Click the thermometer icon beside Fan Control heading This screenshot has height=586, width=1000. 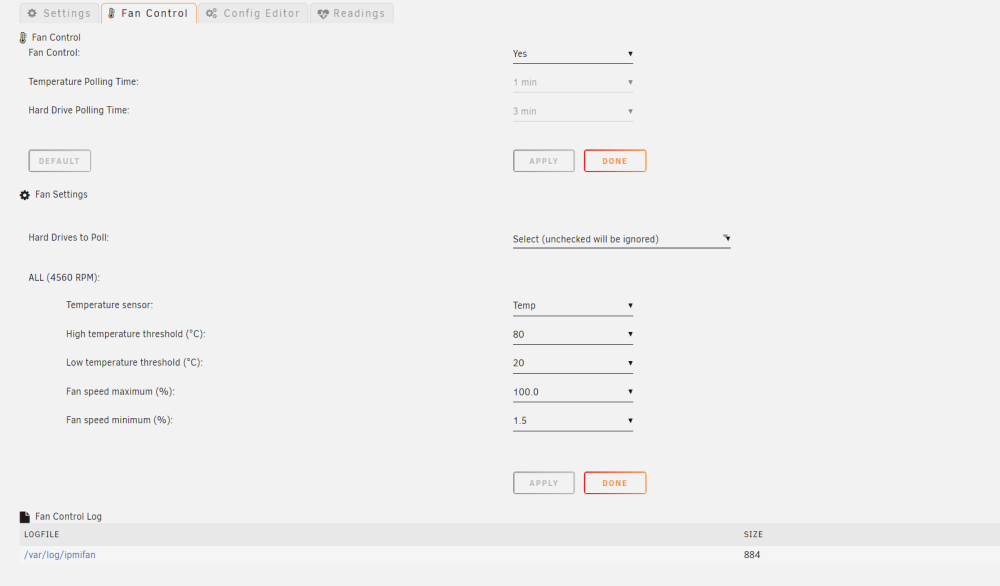[23, 38]
